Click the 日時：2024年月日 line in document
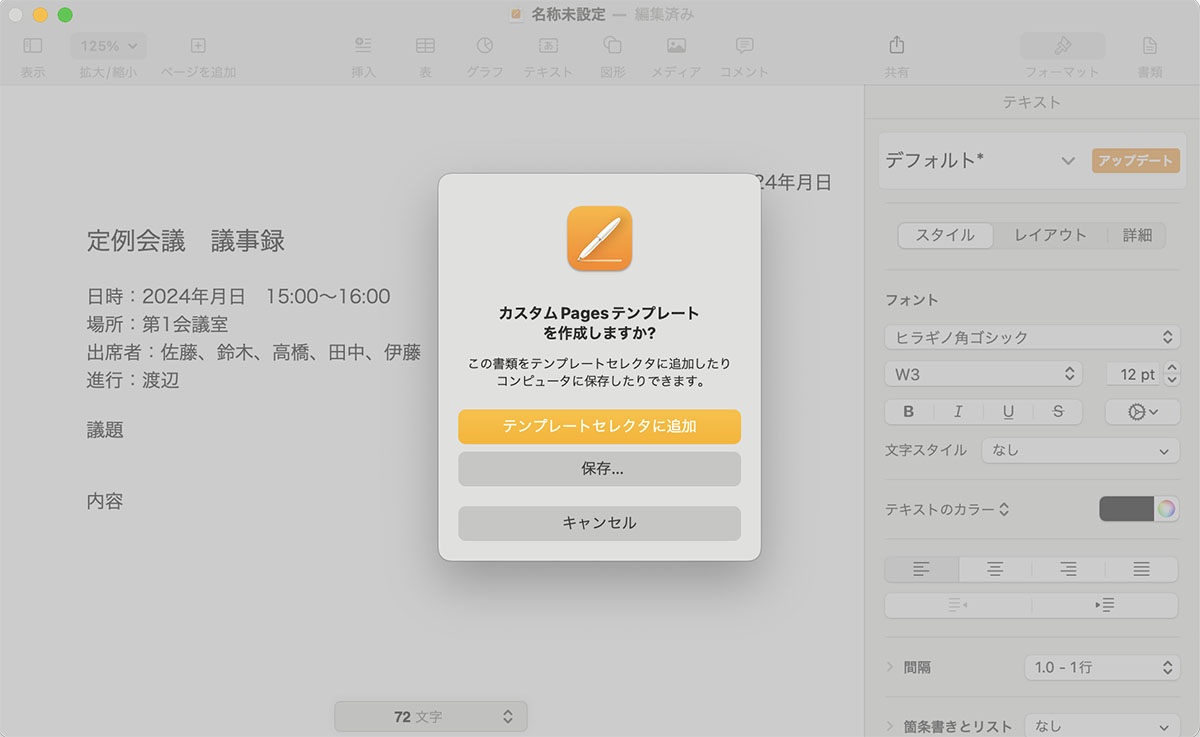Viewport: 1200px width, 737px height. point(238,296)
